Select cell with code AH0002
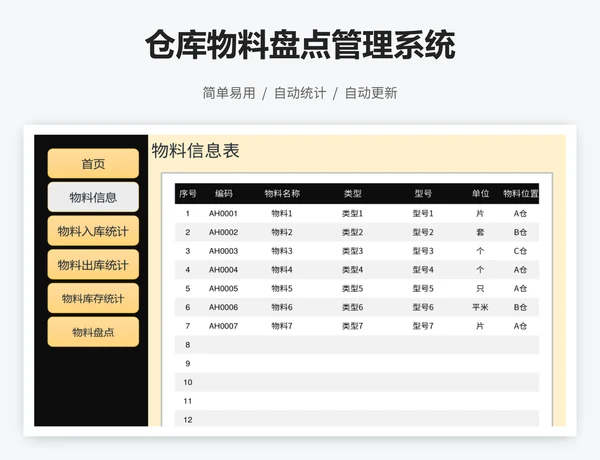The width and height of the screenshot is (600, 460). click(223, 232)
